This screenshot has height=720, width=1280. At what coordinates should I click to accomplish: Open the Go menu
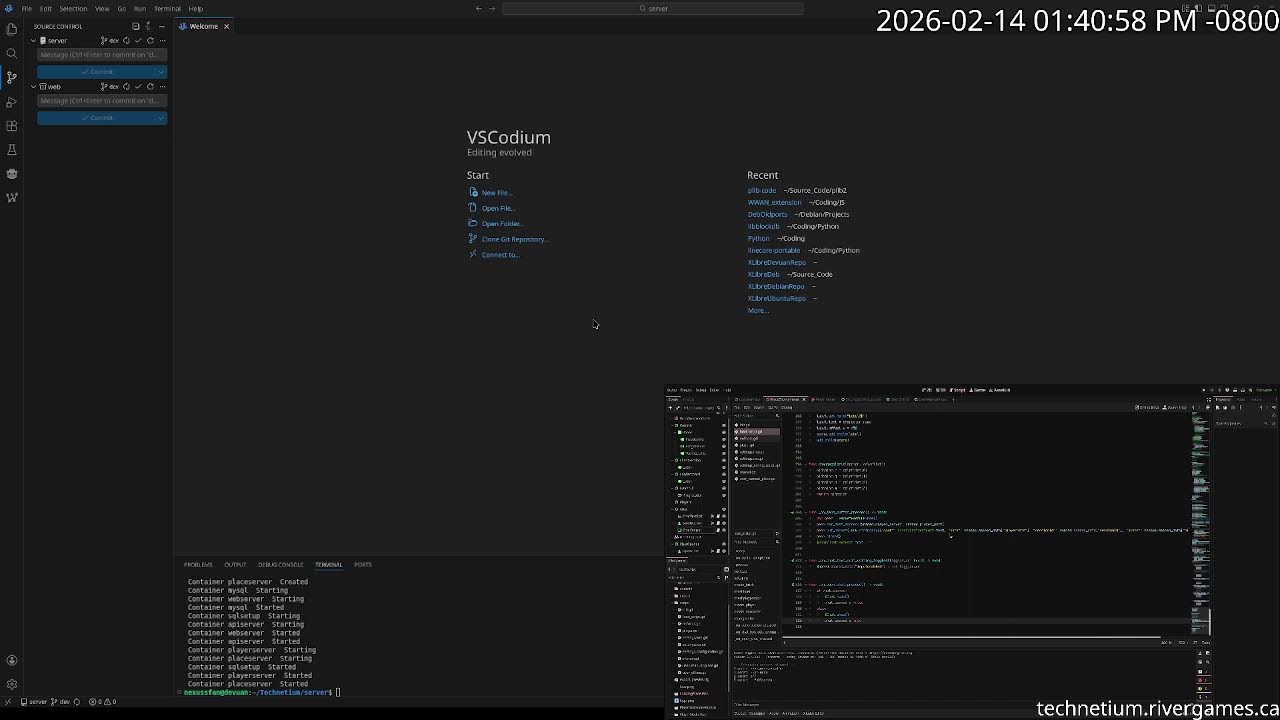(x=122, y=9)
